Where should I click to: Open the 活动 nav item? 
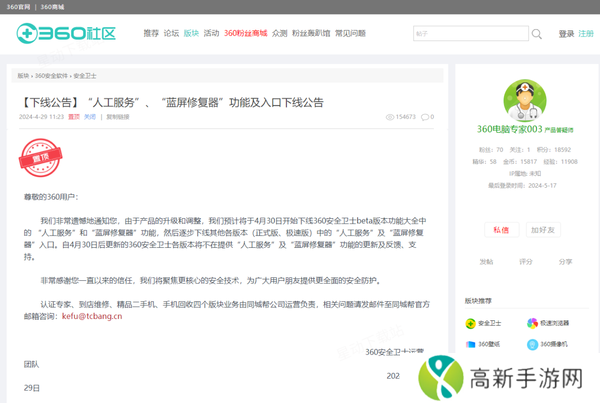[211, 33]
